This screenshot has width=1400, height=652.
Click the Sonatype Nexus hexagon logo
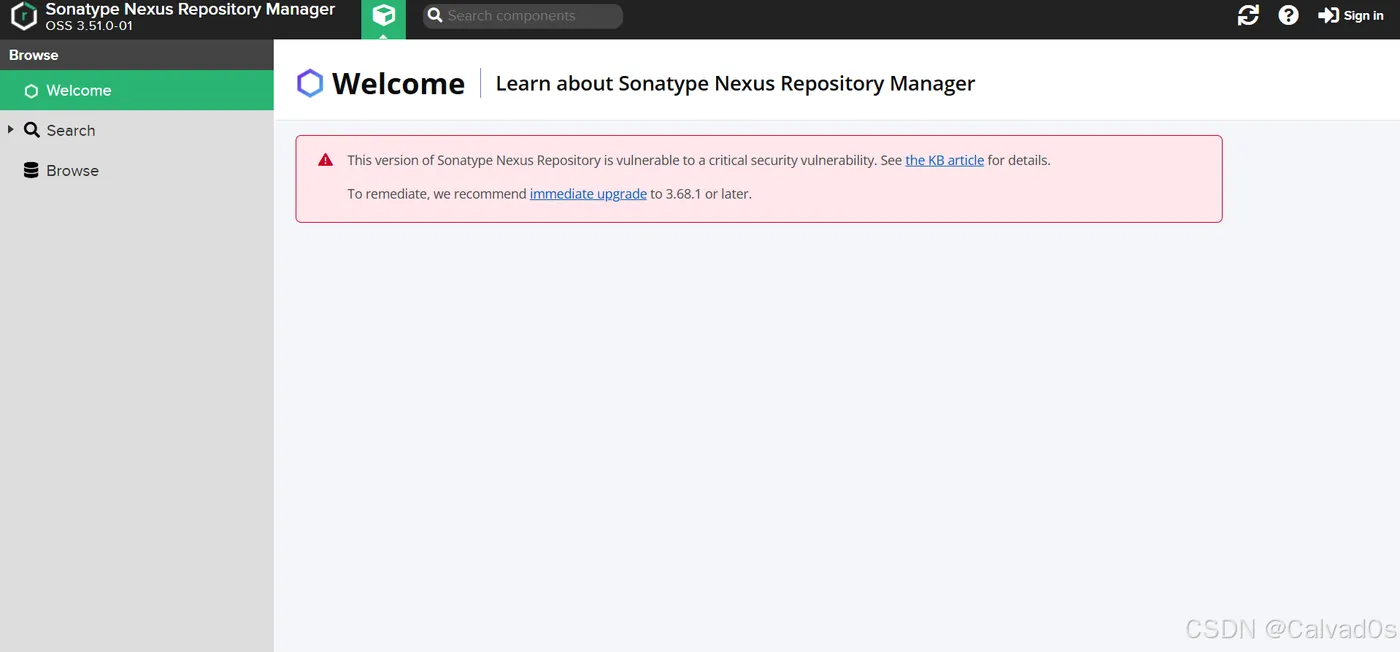coord(24,16)
